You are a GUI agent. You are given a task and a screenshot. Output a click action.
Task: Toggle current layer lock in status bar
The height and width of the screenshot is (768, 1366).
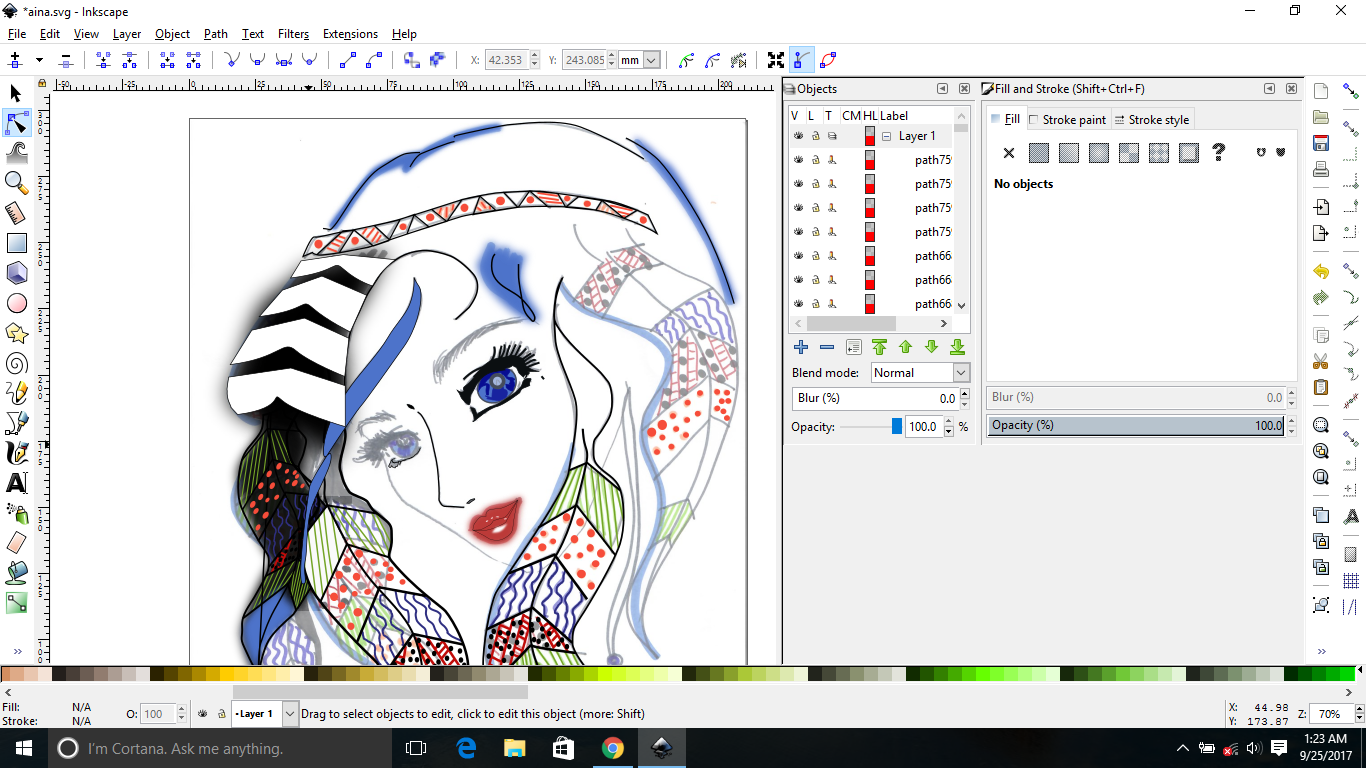(221, 714)
